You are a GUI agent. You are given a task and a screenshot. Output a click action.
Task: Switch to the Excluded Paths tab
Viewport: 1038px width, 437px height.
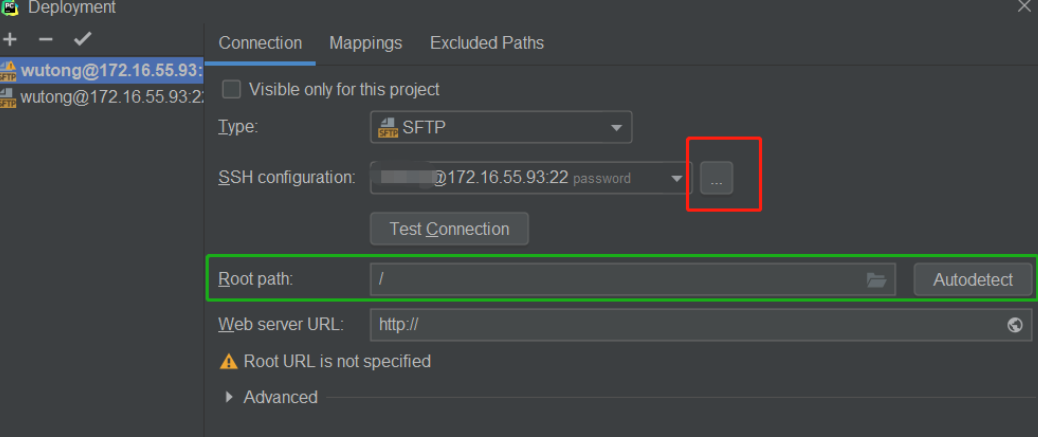487,43
